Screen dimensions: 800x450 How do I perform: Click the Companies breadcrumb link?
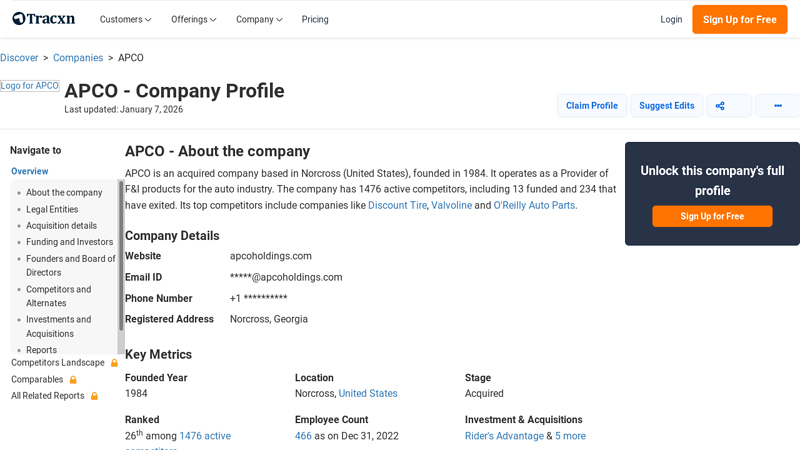[x=78, y=58]
